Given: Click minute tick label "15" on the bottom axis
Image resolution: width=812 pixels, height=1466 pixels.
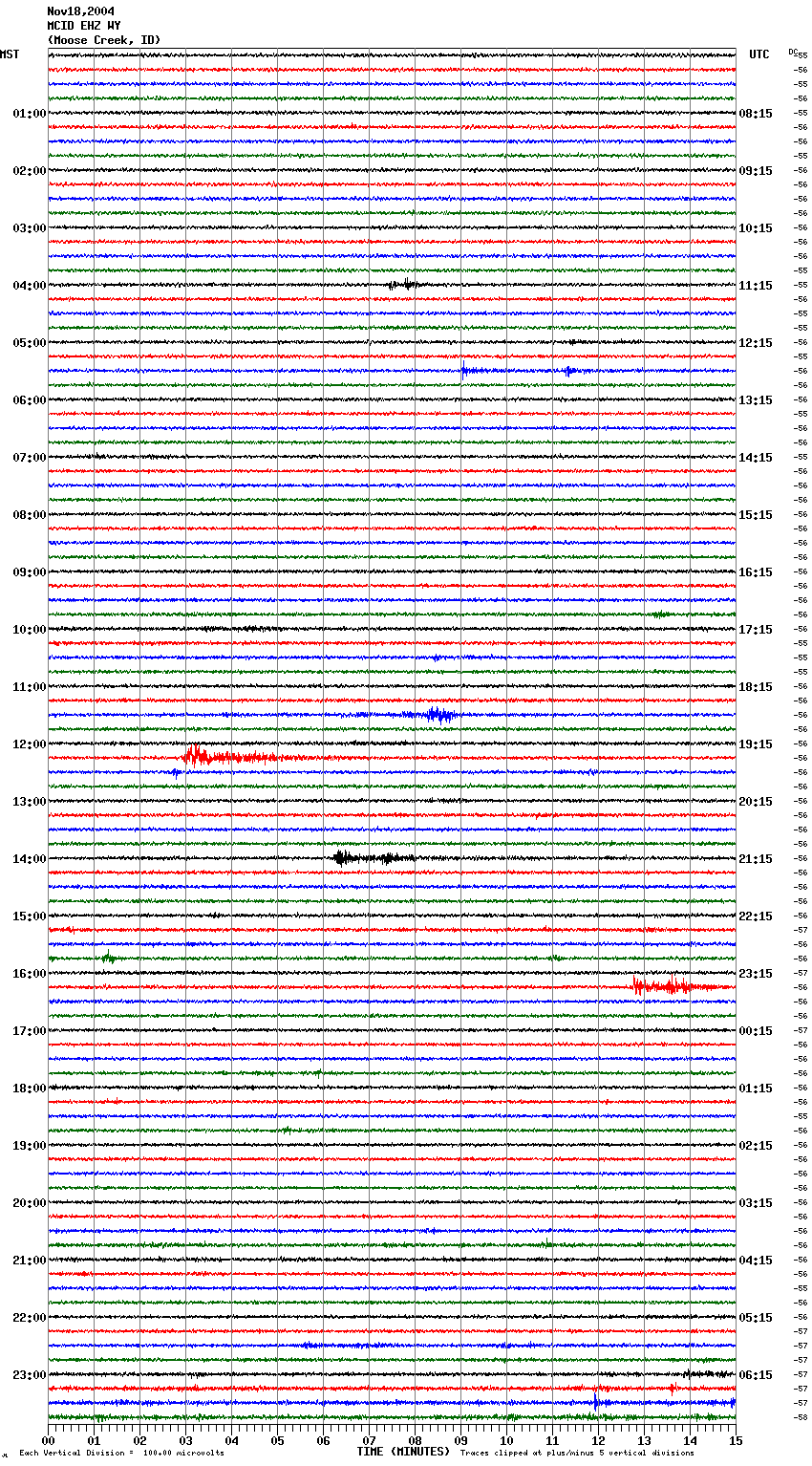Looking at the screenshot, I should click(736, 1440).
